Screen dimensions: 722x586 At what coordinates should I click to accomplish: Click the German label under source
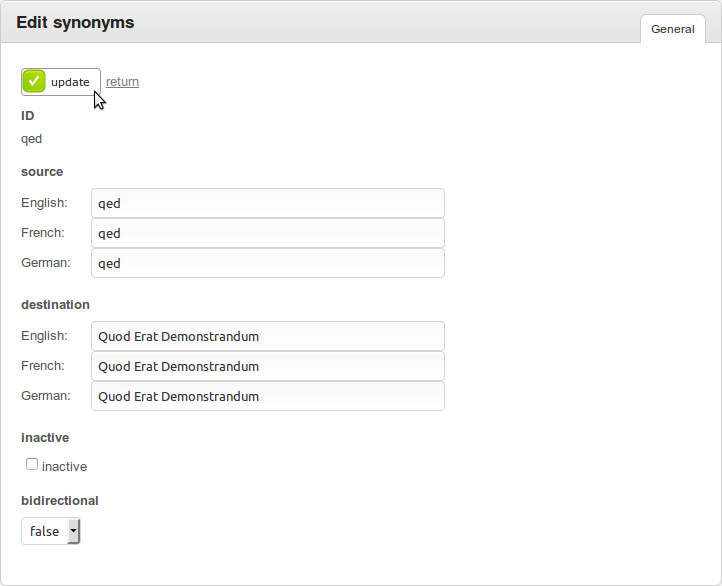click(46, 262)
